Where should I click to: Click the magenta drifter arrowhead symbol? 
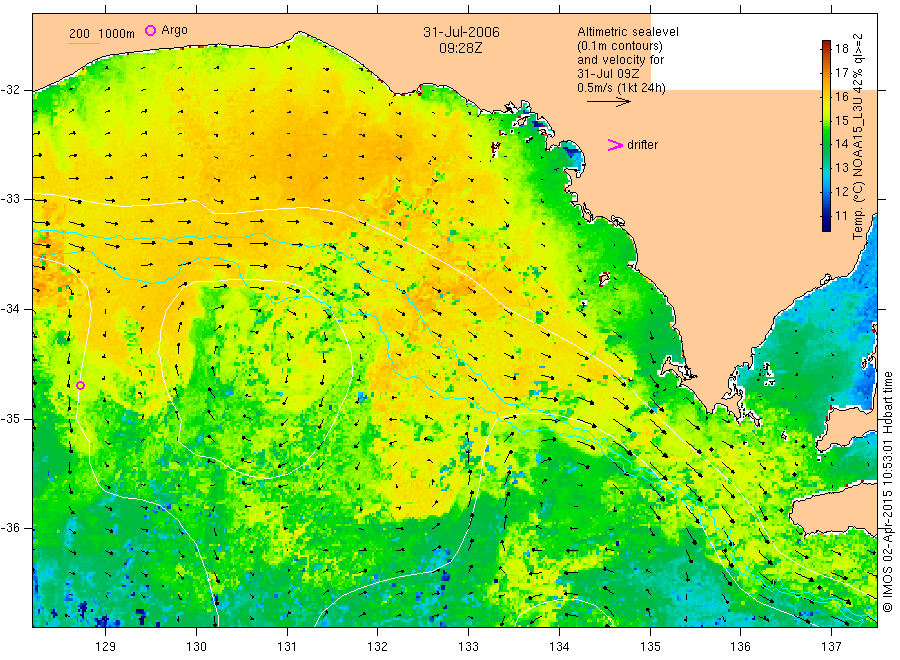(615, 145)
